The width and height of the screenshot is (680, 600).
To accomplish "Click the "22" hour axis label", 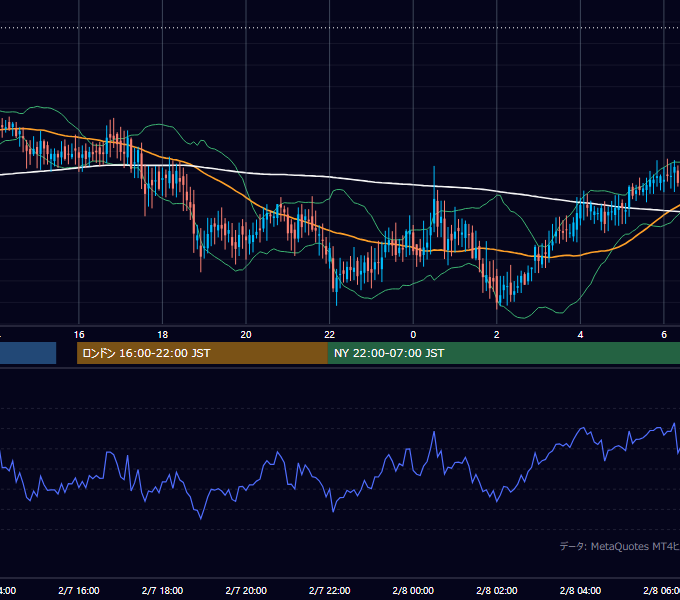I will 330,335.
